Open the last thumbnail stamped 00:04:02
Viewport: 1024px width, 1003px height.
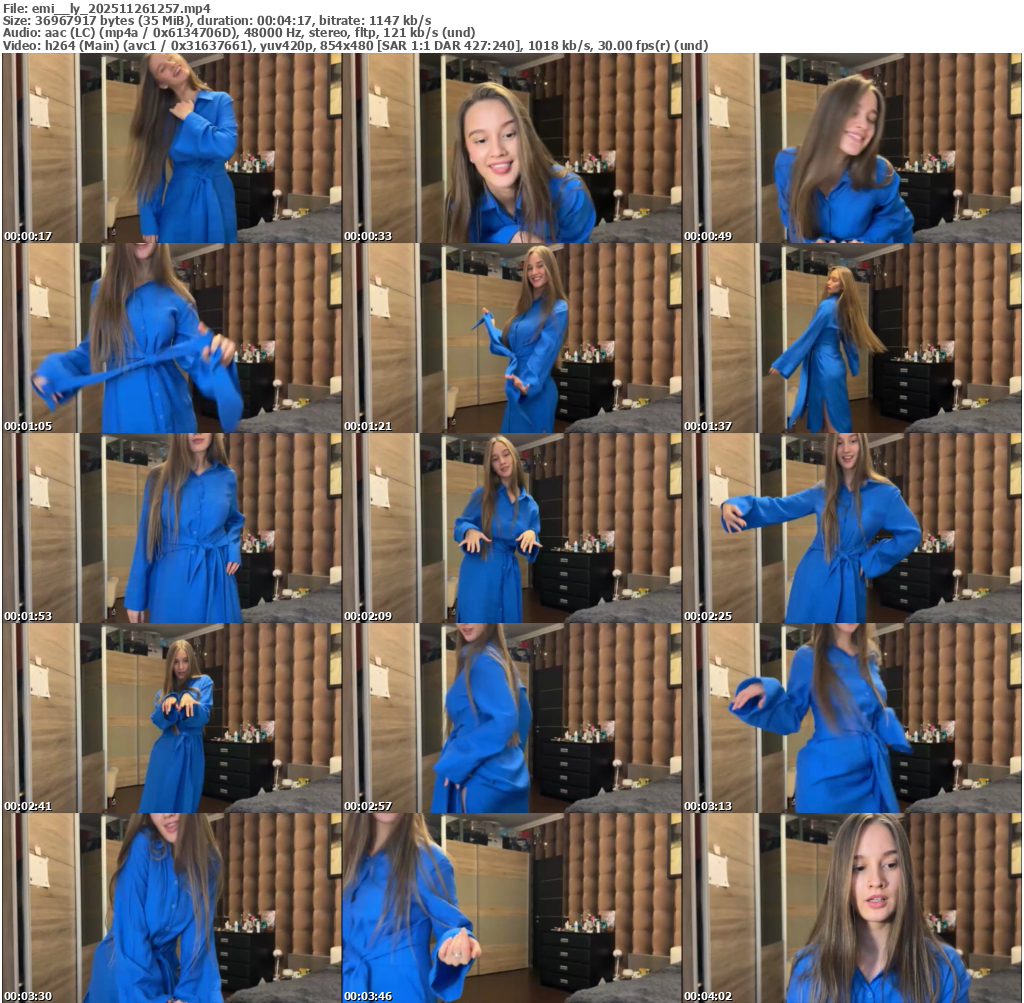852,908
